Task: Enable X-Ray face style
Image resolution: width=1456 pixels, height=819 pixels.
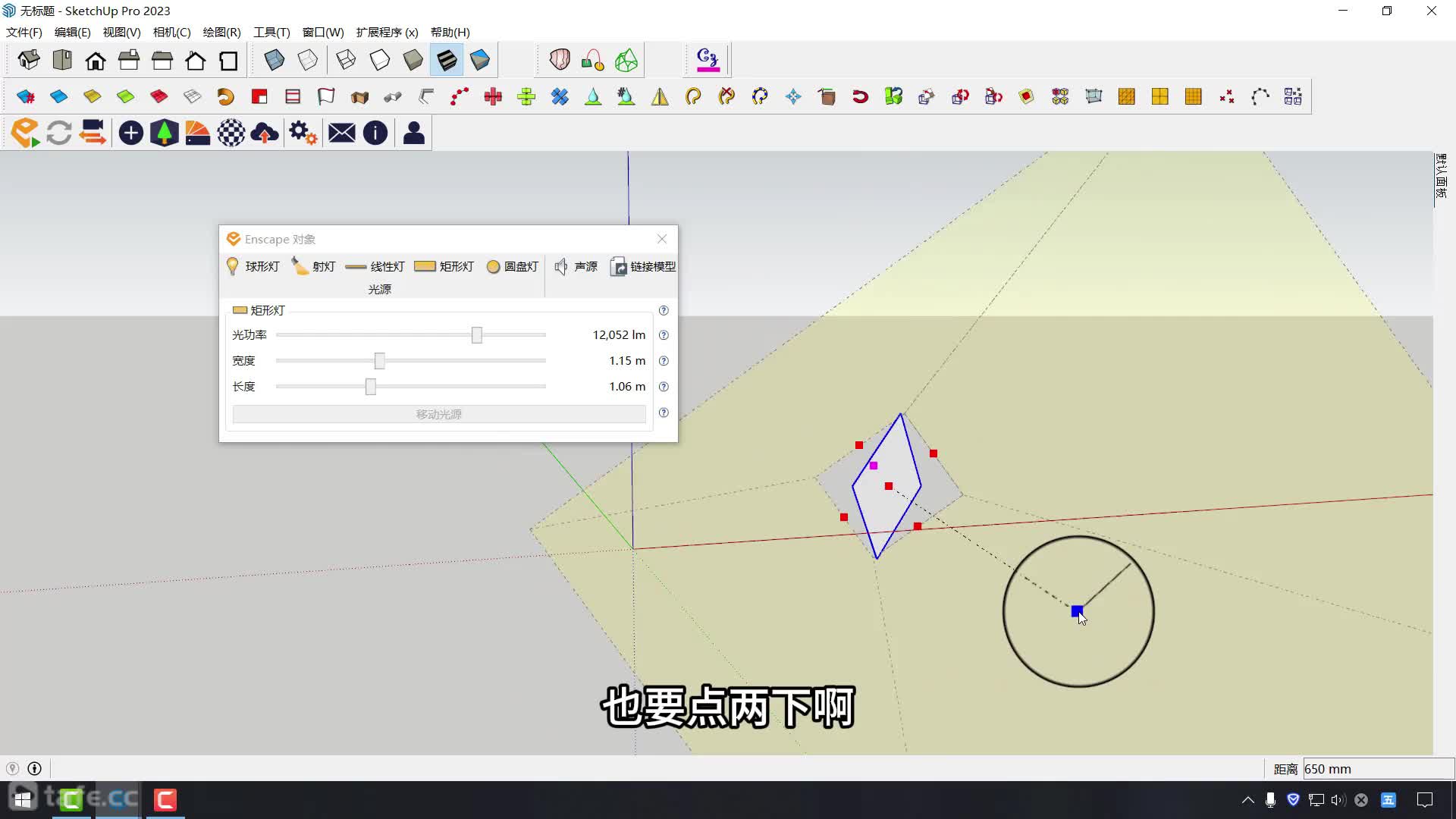Action: coord(275,60)
